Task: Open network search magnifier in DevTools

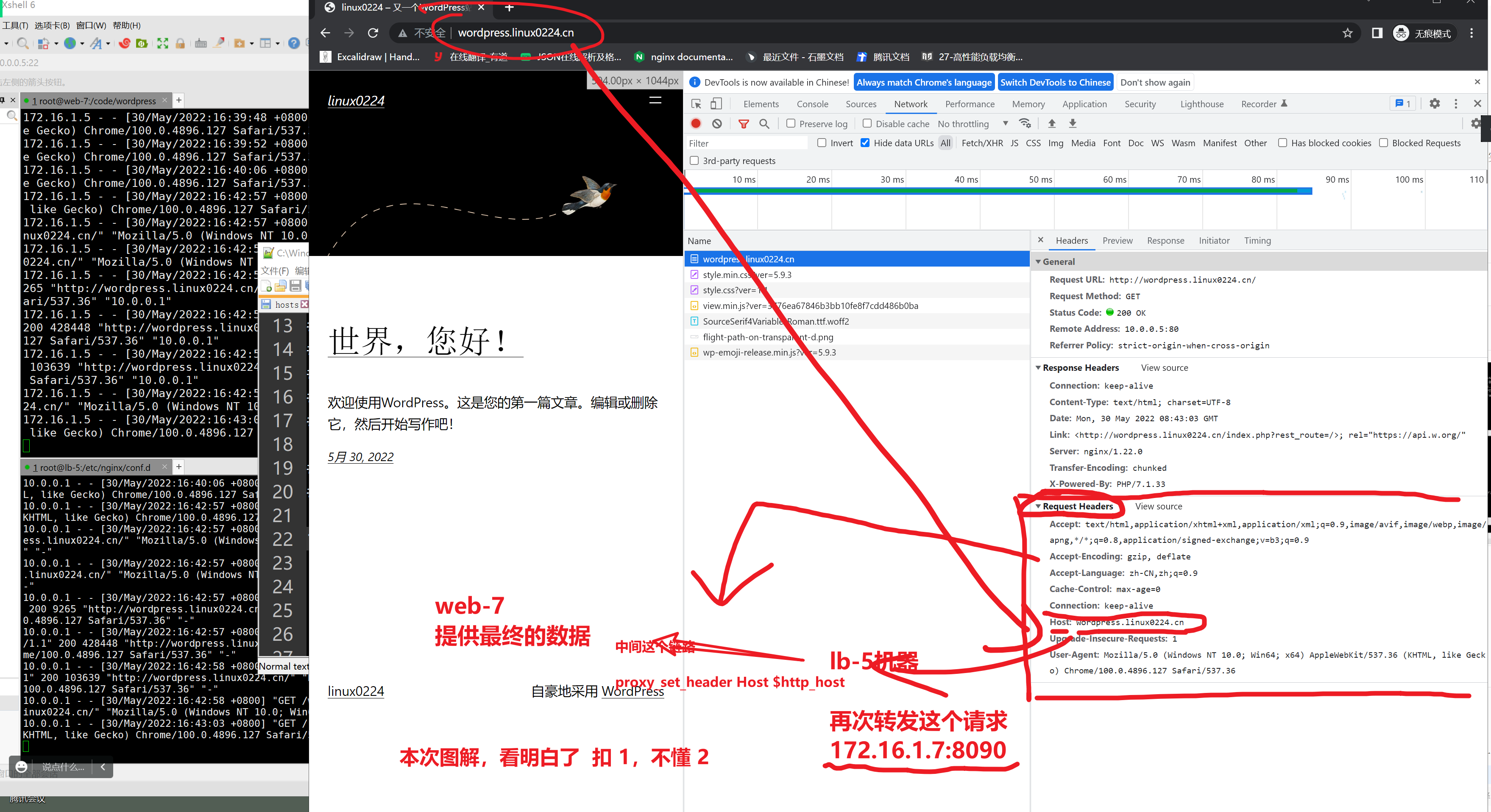Action: 764,123
